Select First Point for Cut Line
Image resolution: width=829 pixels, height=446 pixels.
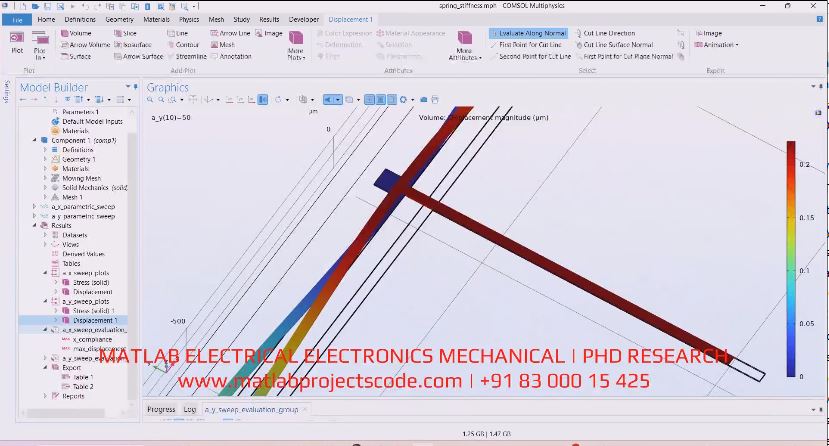coord(527,45)
